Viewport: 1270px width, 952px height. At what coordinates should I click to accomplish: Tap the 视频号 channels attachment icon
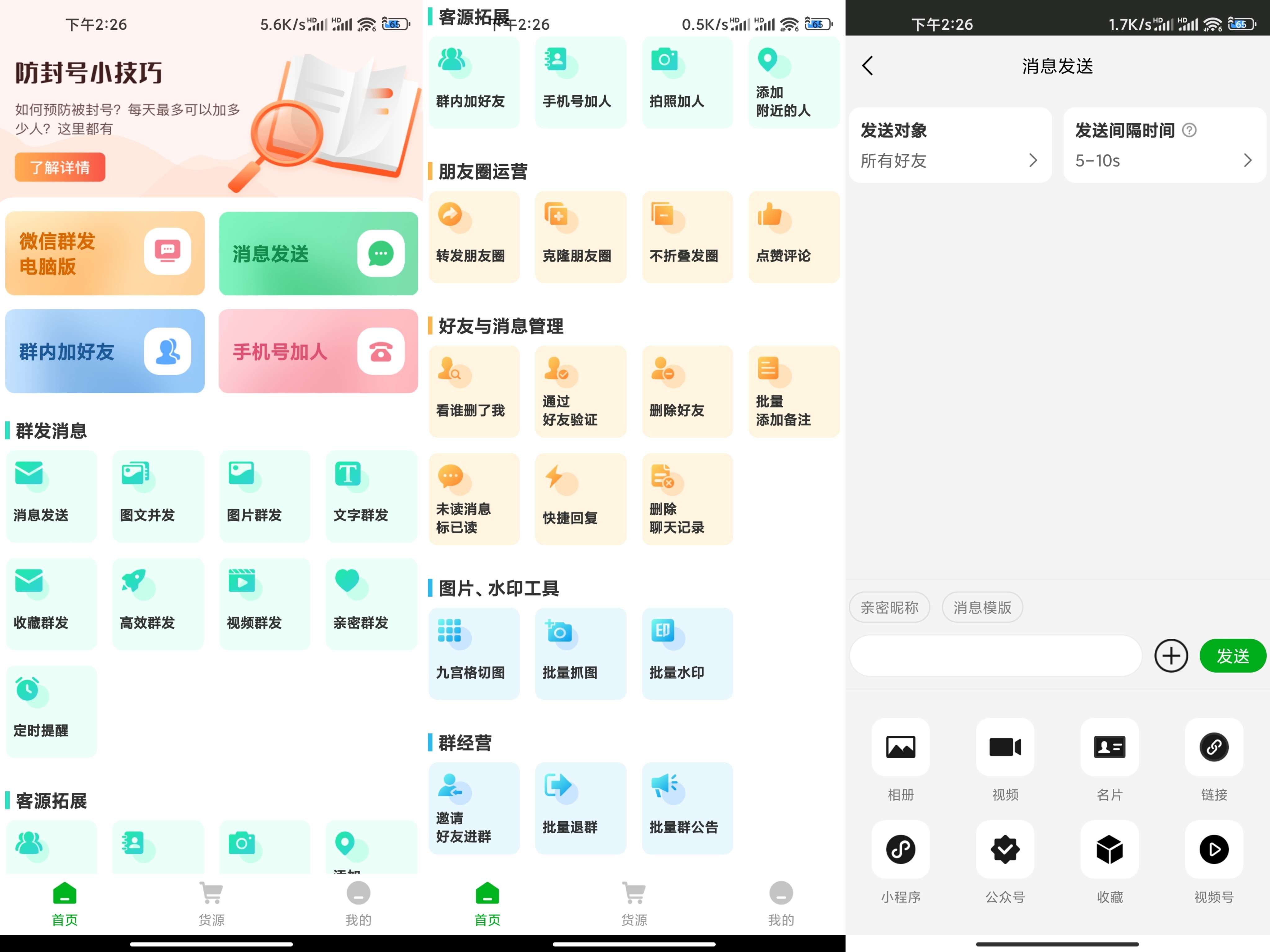click(1214, 849)
